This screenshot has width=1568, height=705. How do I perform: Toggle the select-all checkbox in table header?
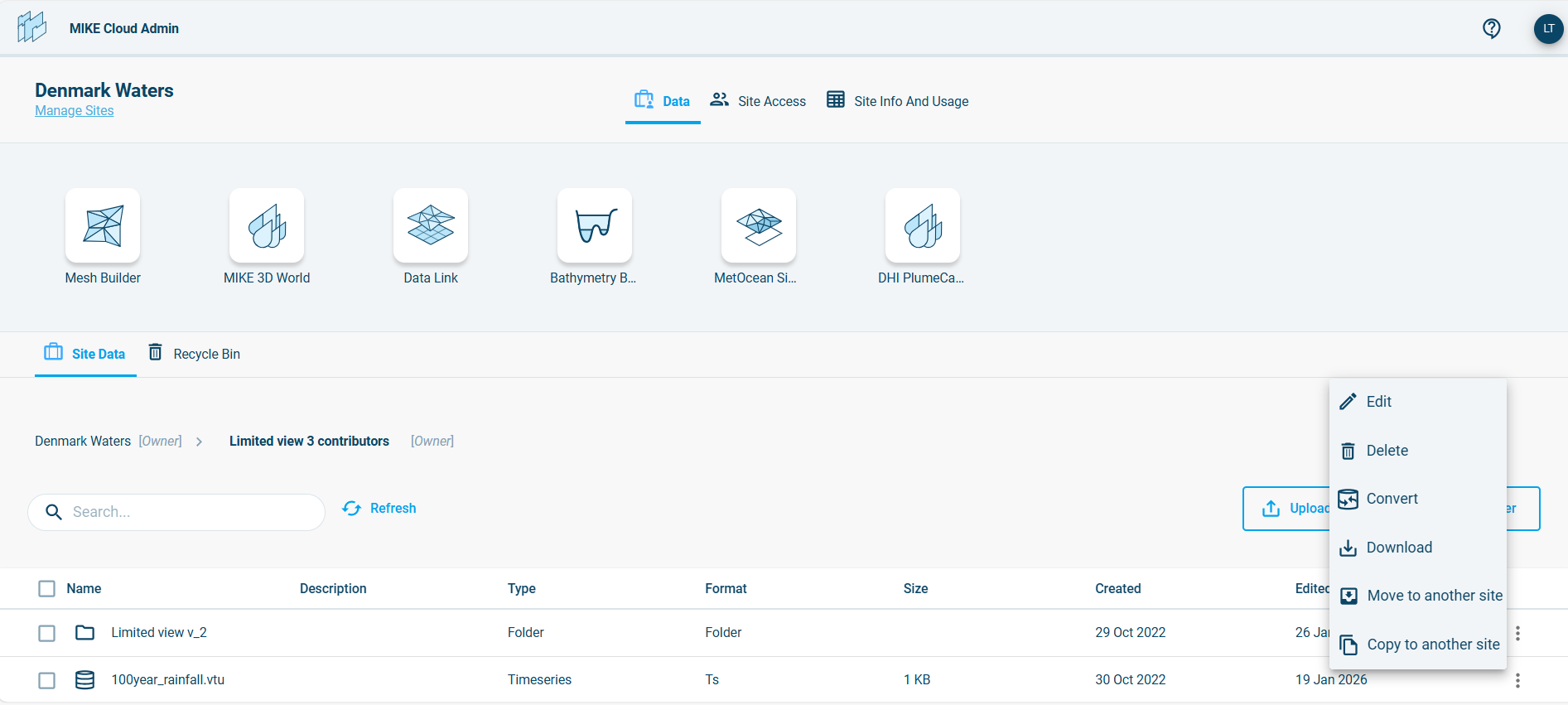click(x=47, y=589)
